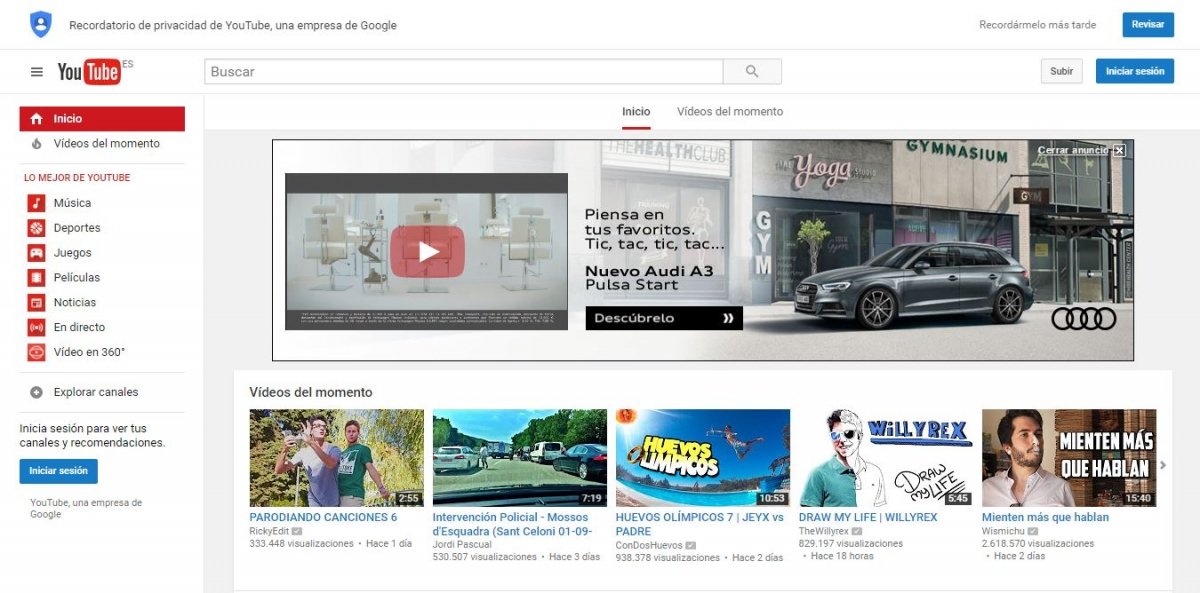The width and height of the screenshot is (1200, 593).
Task: Play the Audi ad video
Action: [x=427, y=251]
